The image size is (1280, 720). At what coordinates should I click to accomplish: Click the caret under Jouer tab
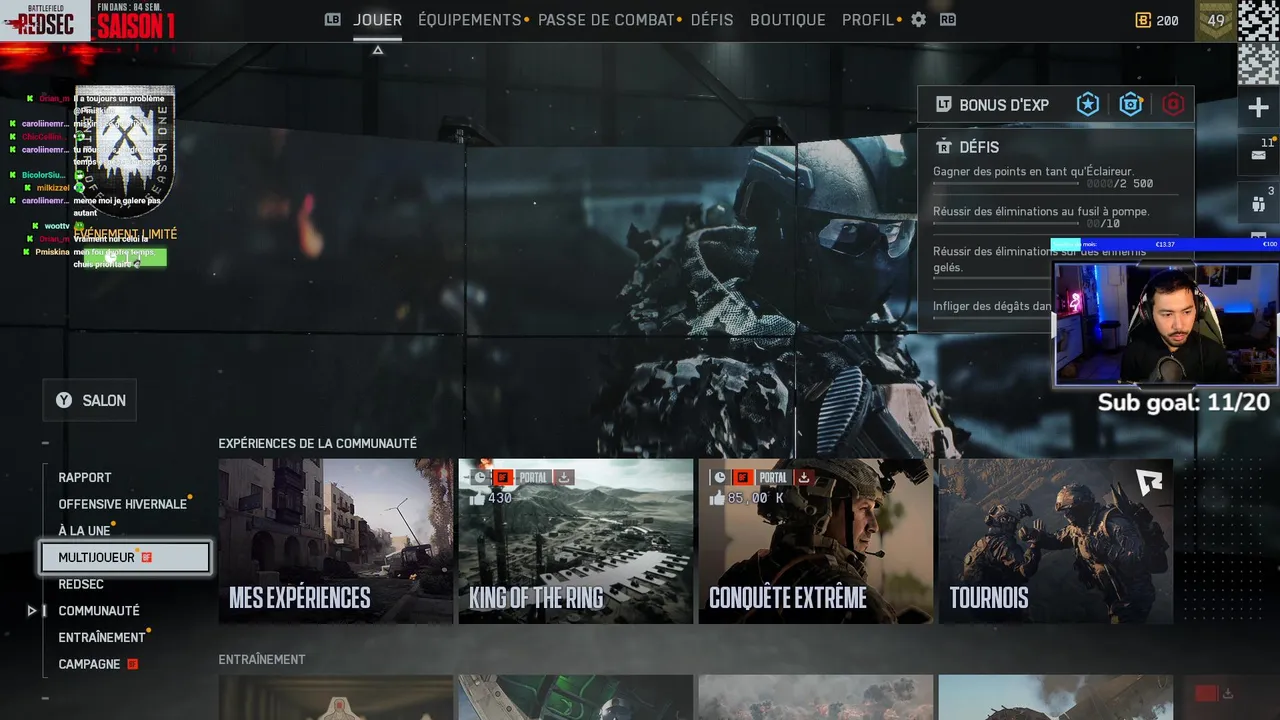(377, 50)
